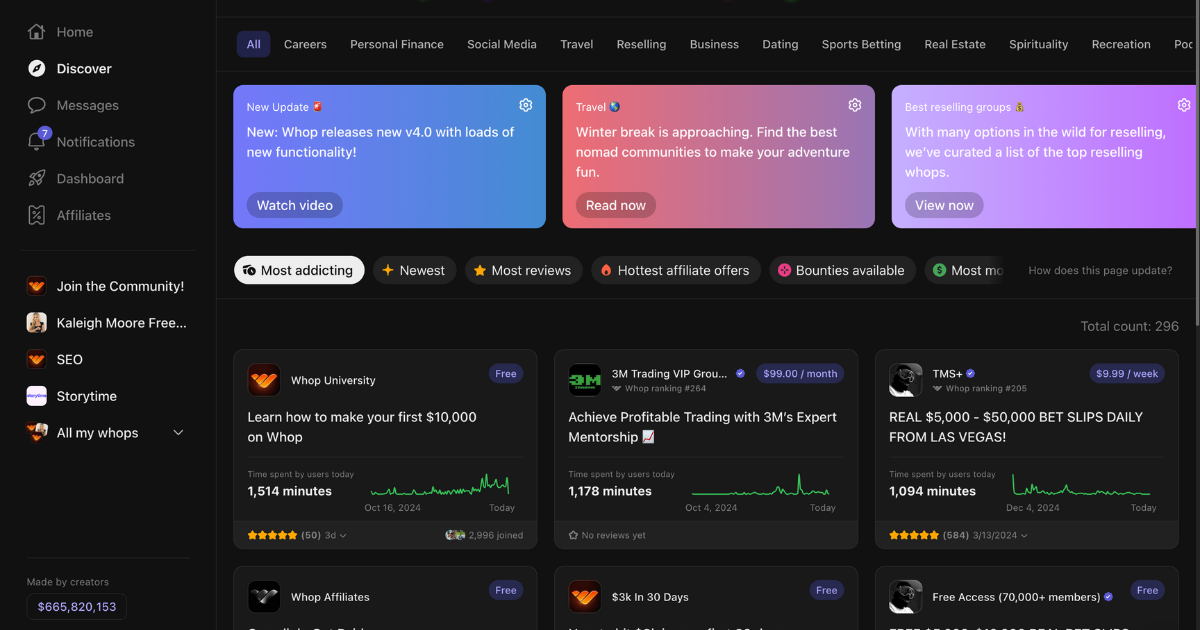Open the Messages chat bubble icon
Image resolution: width=1200 pixels, height=630 pixels.
(x=37, y=105)
